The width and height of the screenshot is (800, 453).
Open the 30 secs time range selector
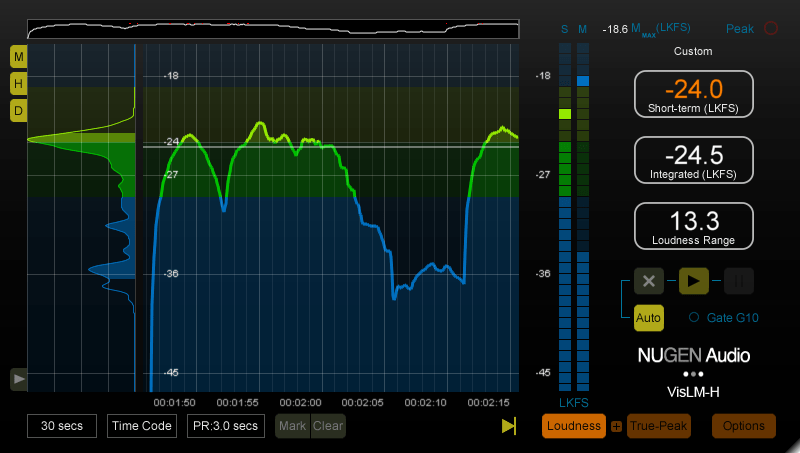tap(62, 426)
